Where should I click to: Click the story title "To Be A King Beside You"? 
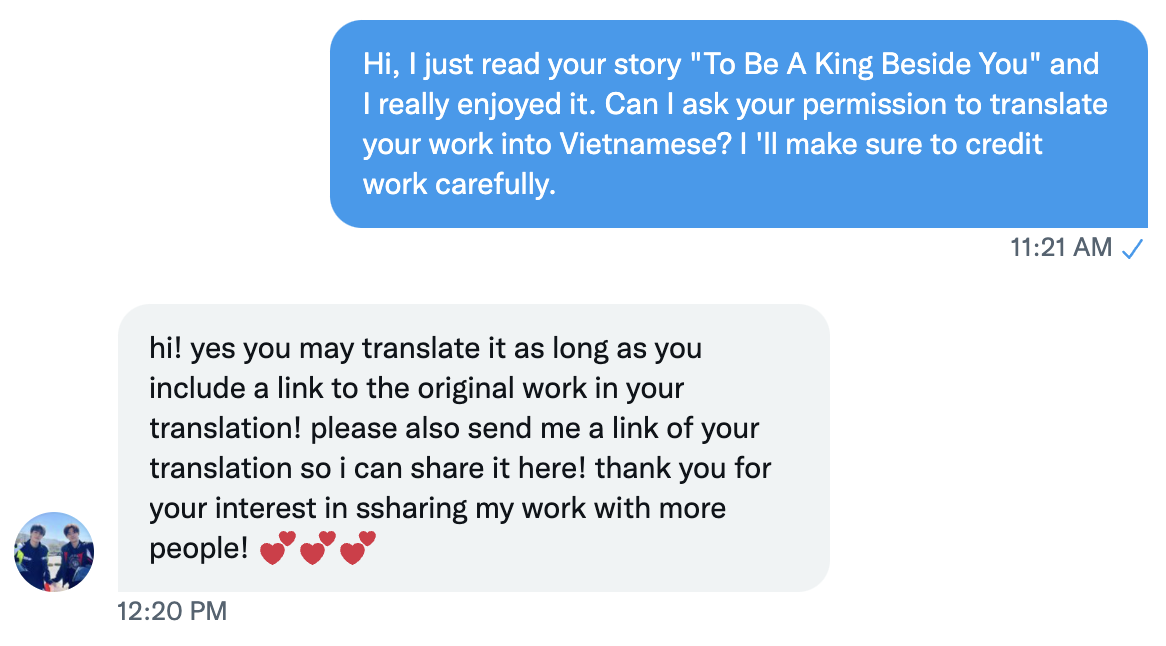tap(858, 65)
